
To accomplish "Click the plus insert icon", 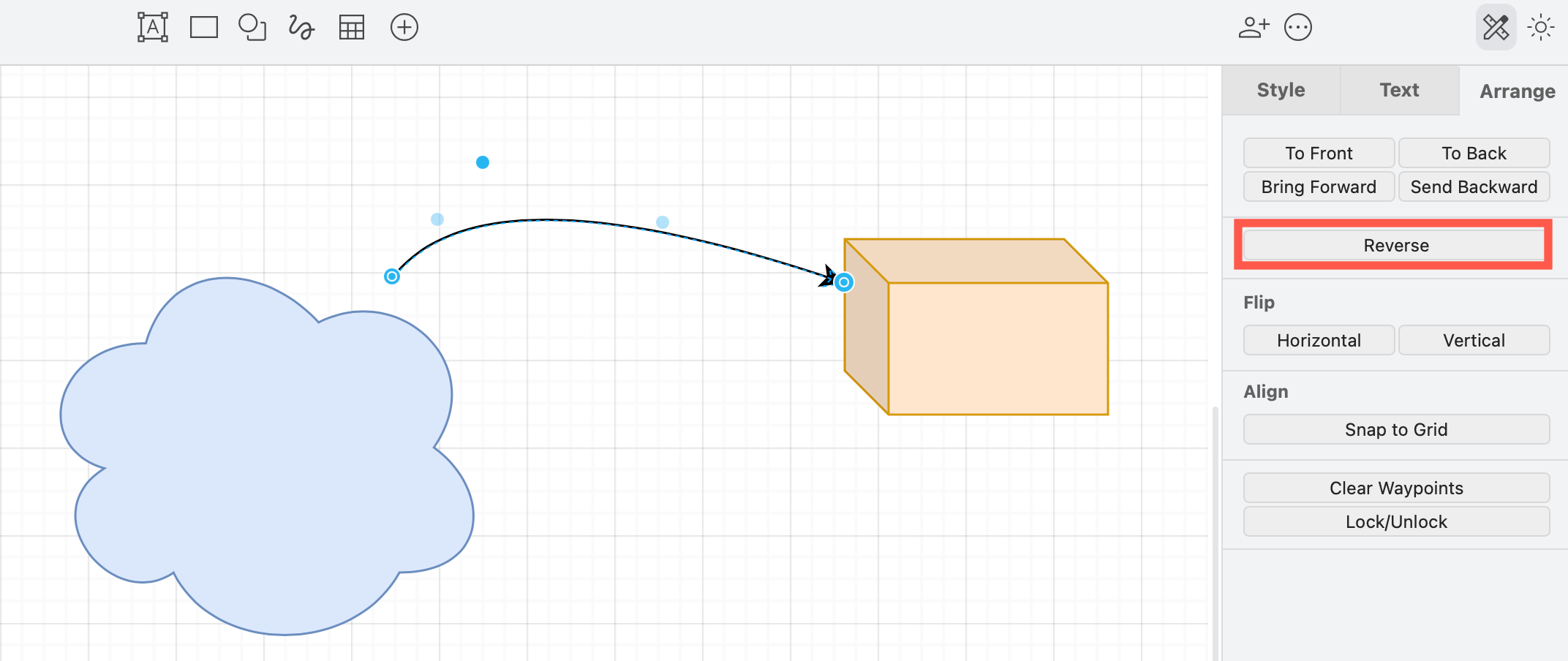I will [x=404, y=27].
